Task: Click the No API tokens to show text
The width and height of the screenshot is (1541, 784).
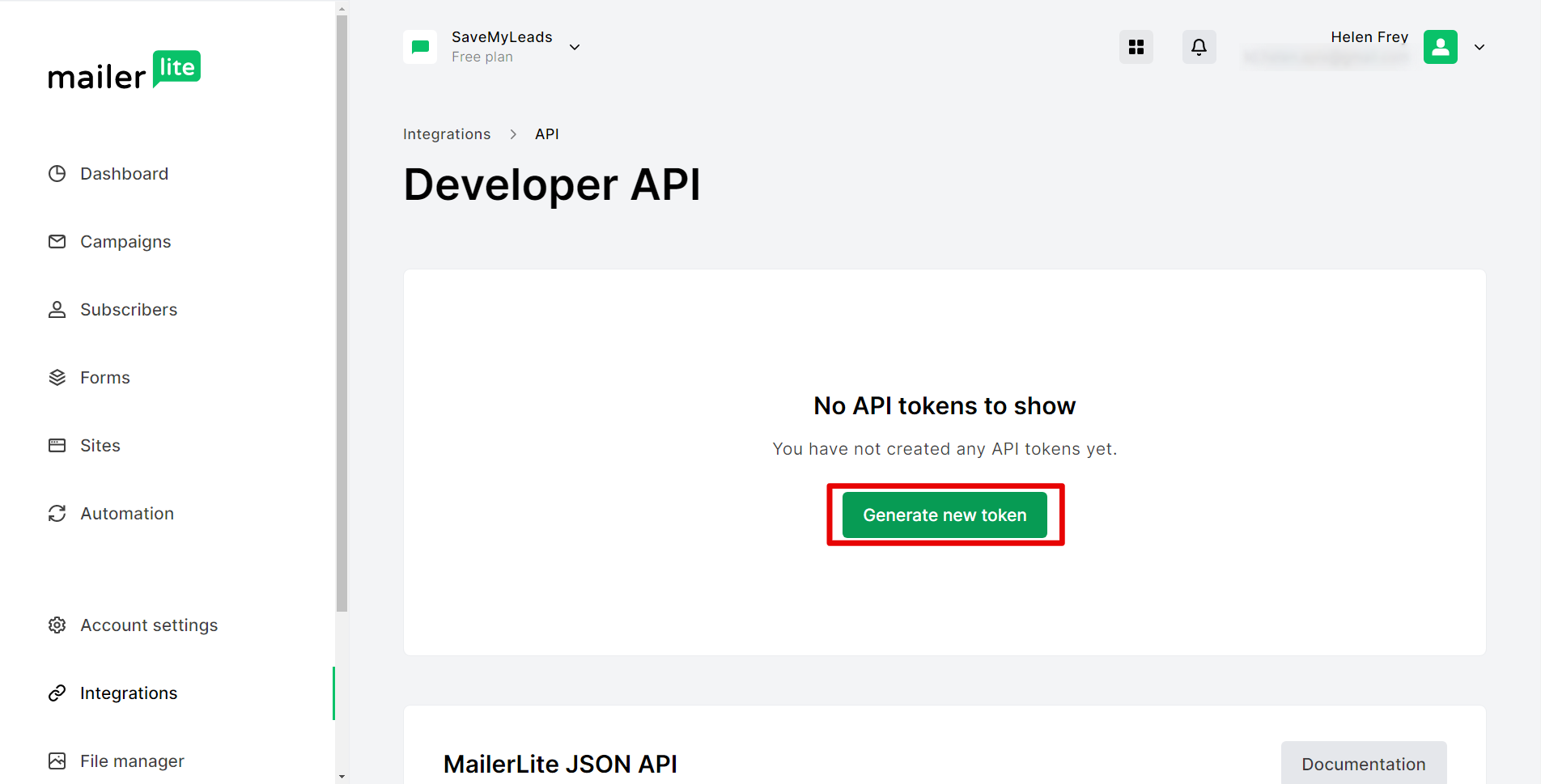Action: click(945, 406)
